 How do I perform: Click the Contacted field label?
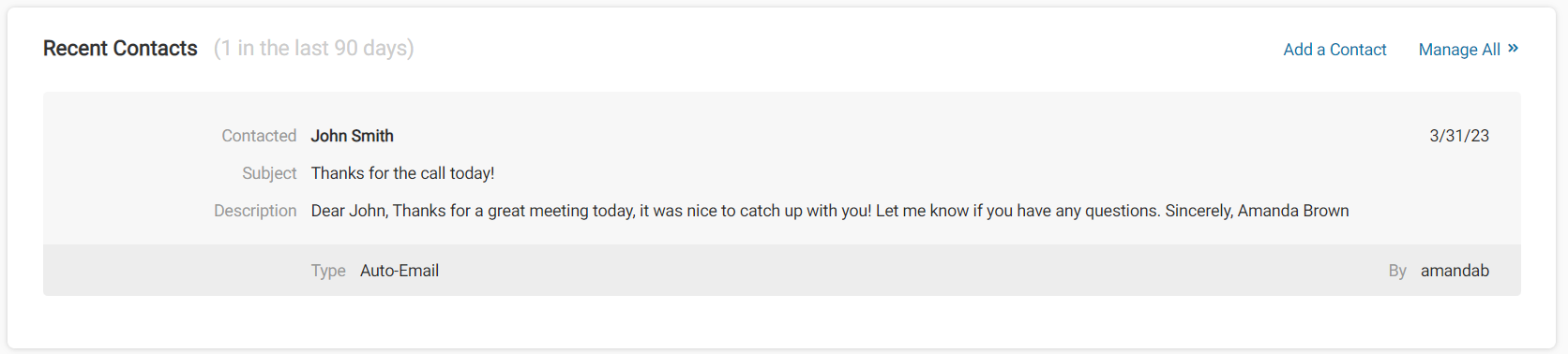point(259,136)
